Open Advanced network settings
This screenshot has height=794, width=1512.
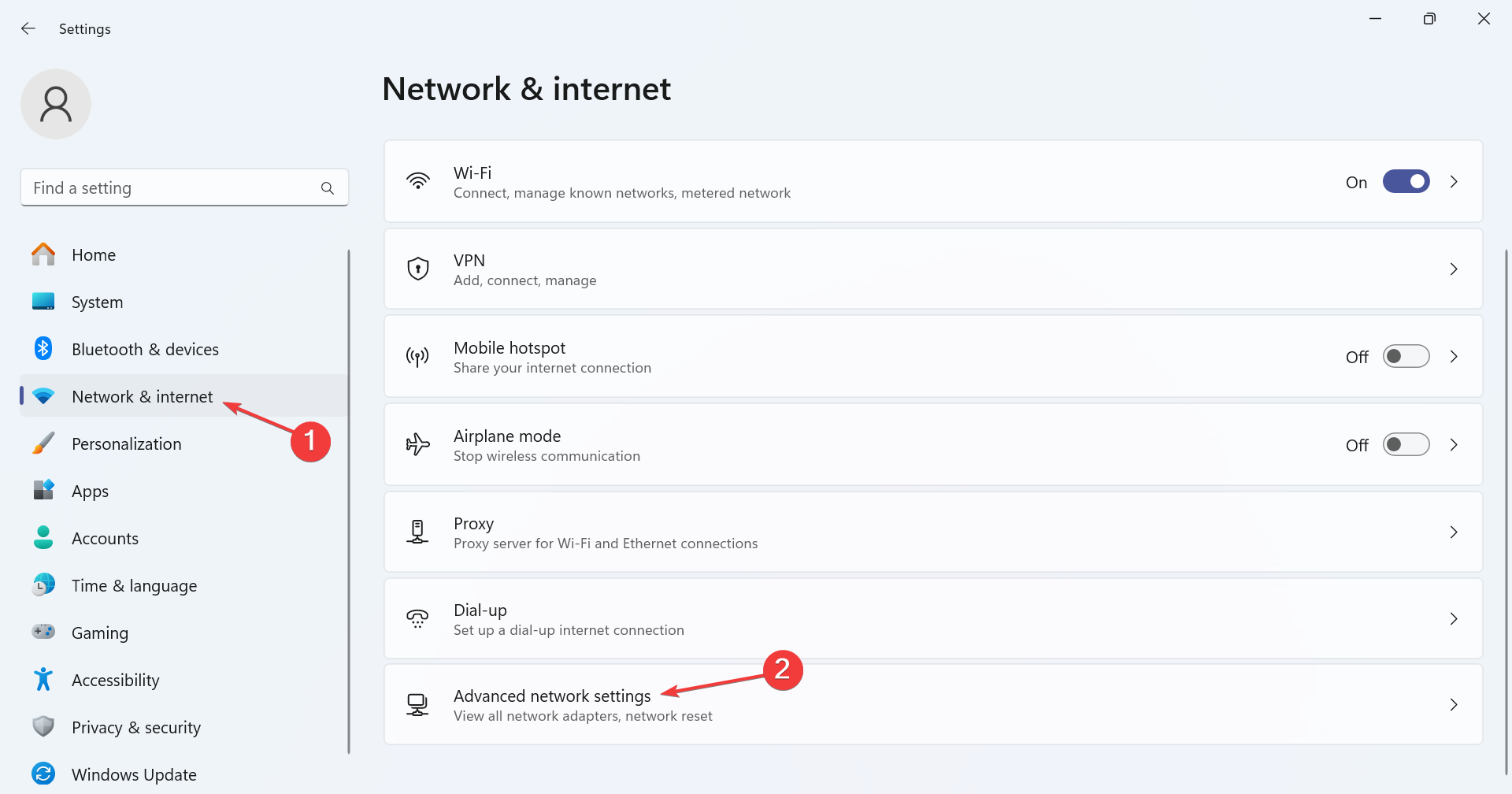tap(933, 704)
